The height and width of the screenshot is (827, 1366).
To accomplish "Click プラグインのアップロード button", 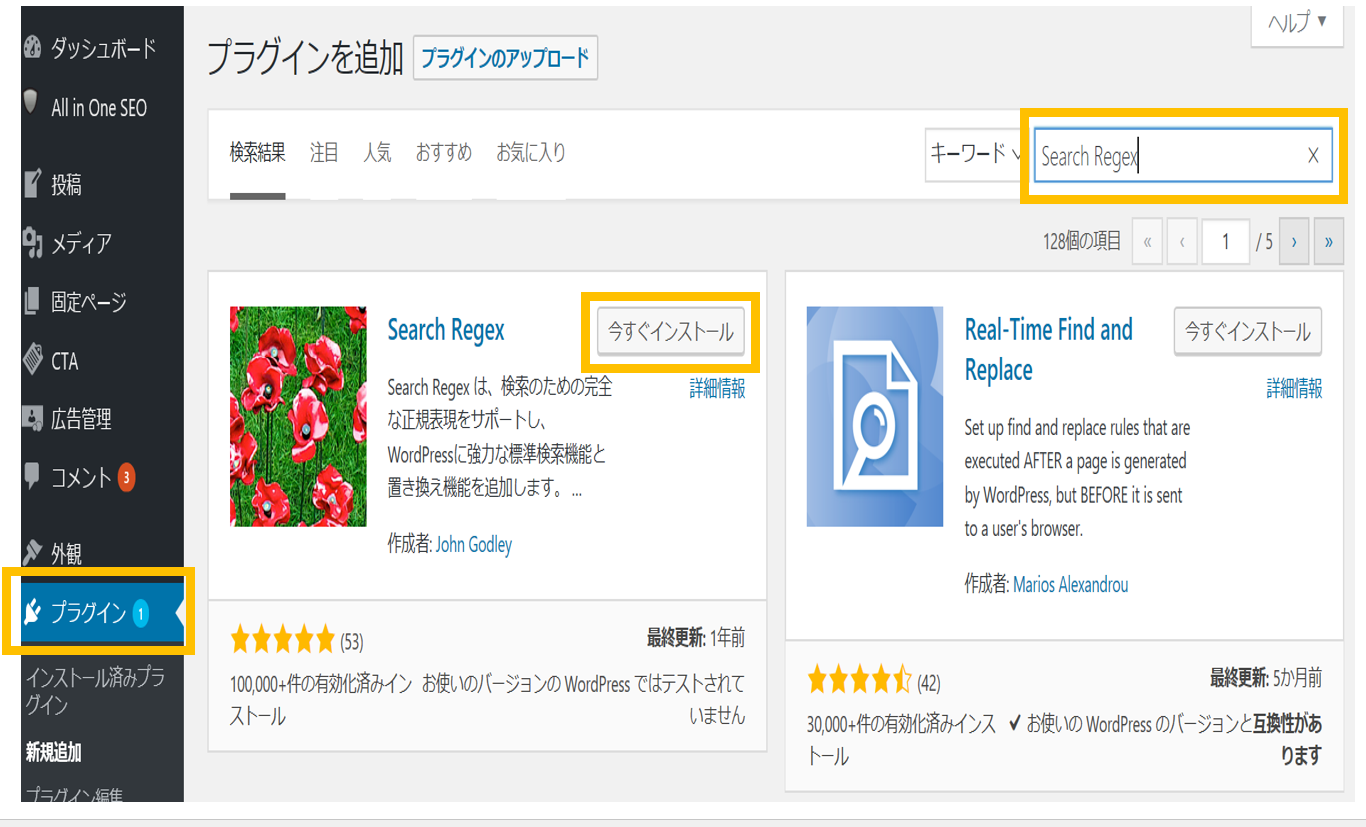I will pos(505,58).
